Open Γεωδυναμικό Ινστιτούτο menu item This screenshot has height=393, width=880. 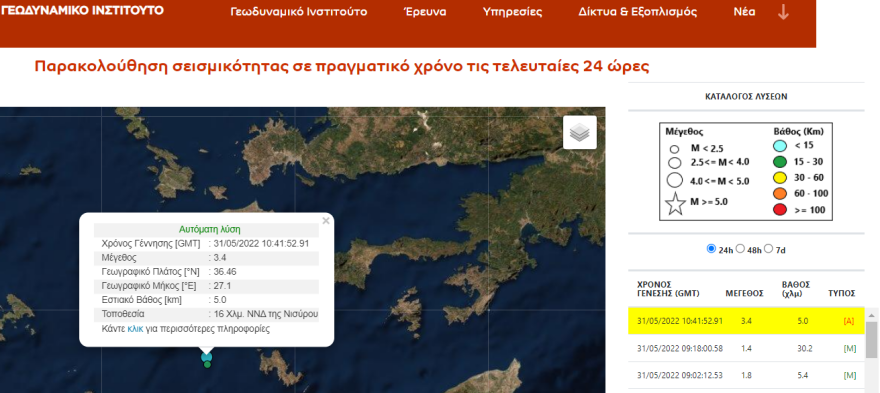[x=299, y=12]
